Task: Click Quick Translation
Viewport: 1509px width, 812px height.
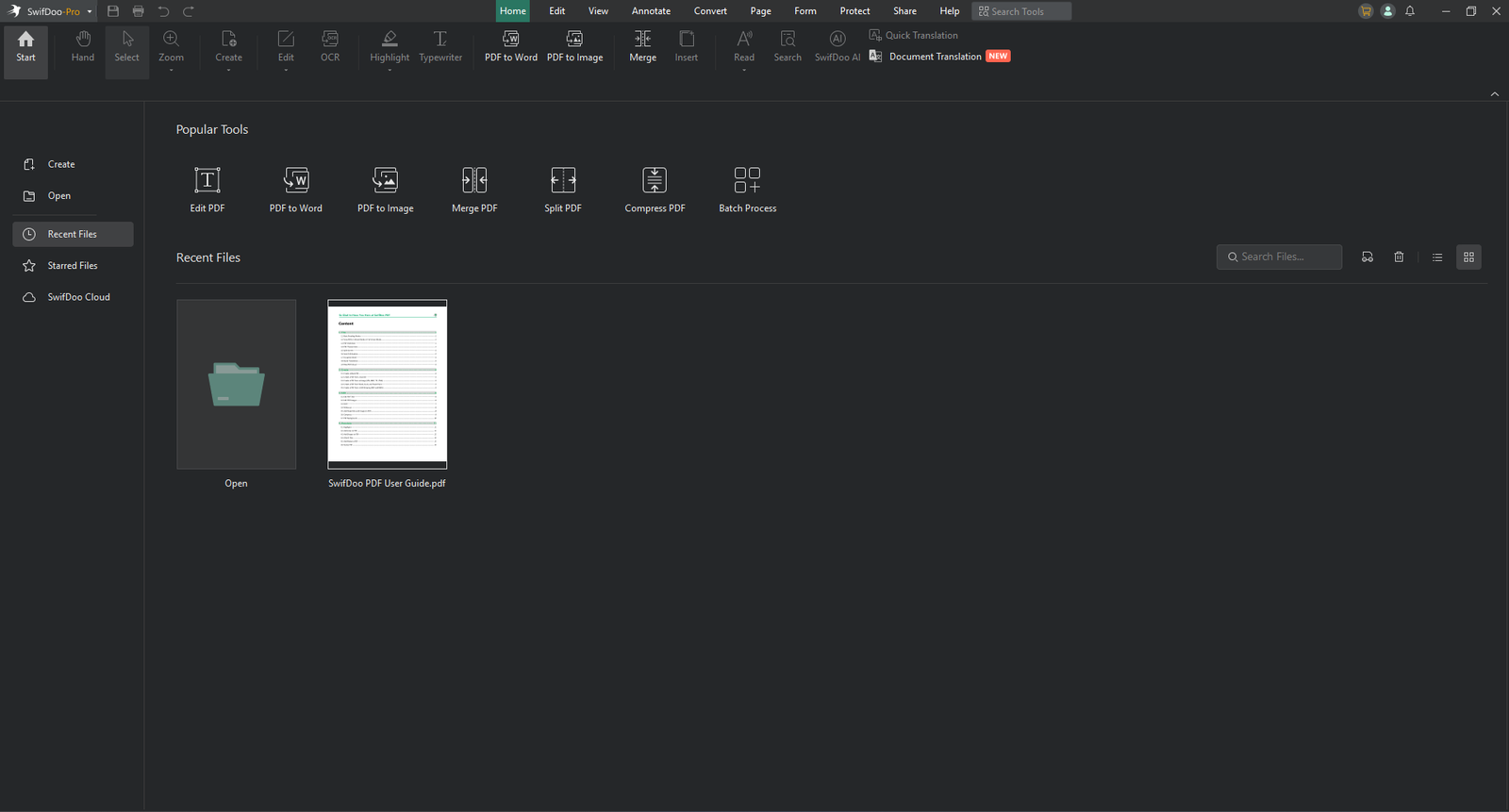Action: pos(913,35)
